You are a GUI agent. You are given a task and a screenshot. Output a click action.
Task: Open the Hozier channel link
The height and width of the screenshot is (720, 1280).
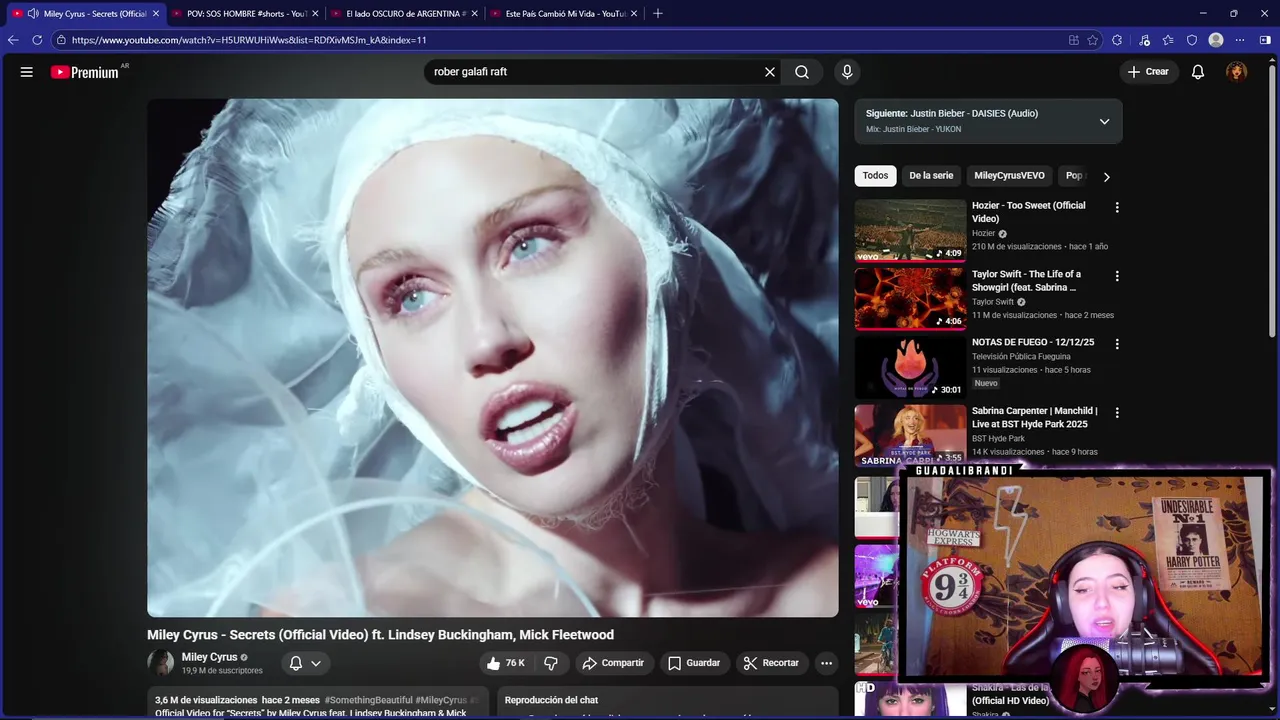(x=984, y=233)
